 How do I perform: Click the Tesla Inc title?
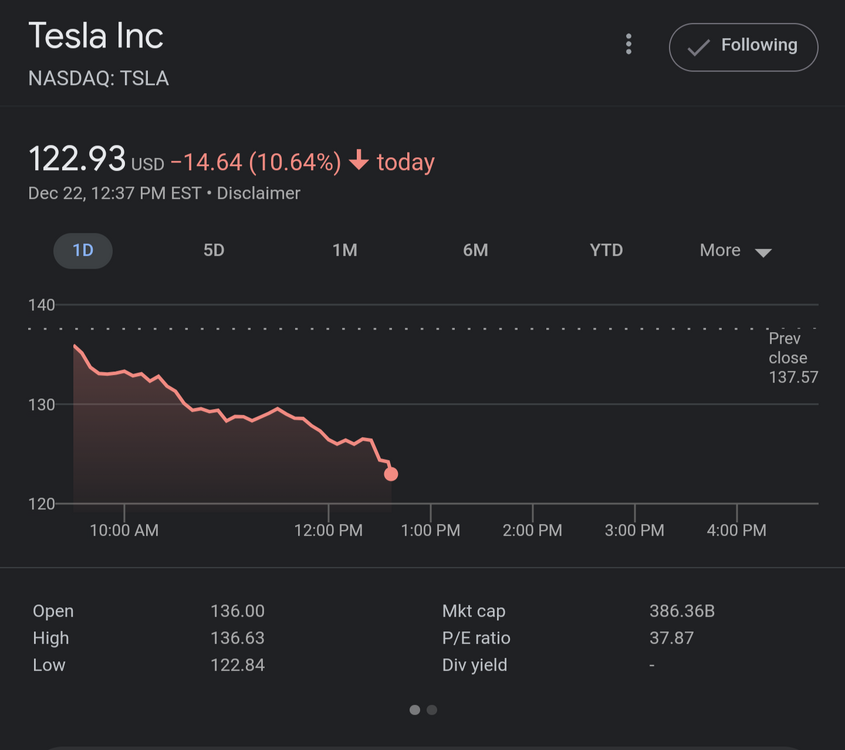96,36
